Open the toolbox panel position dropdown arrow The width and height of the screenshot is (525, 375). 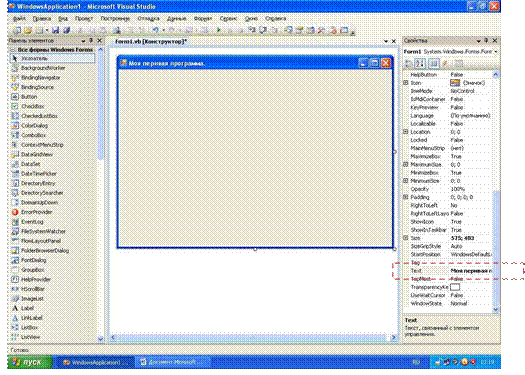point(83,41)
